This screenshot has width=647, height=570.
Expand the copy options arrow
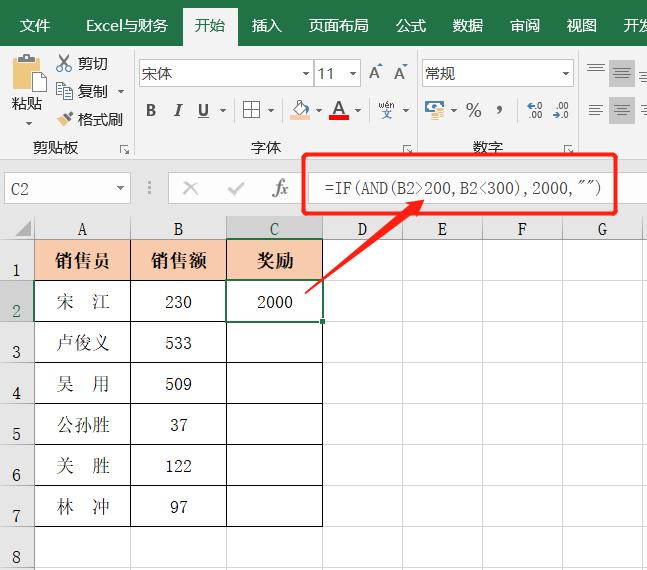[121, 91]
